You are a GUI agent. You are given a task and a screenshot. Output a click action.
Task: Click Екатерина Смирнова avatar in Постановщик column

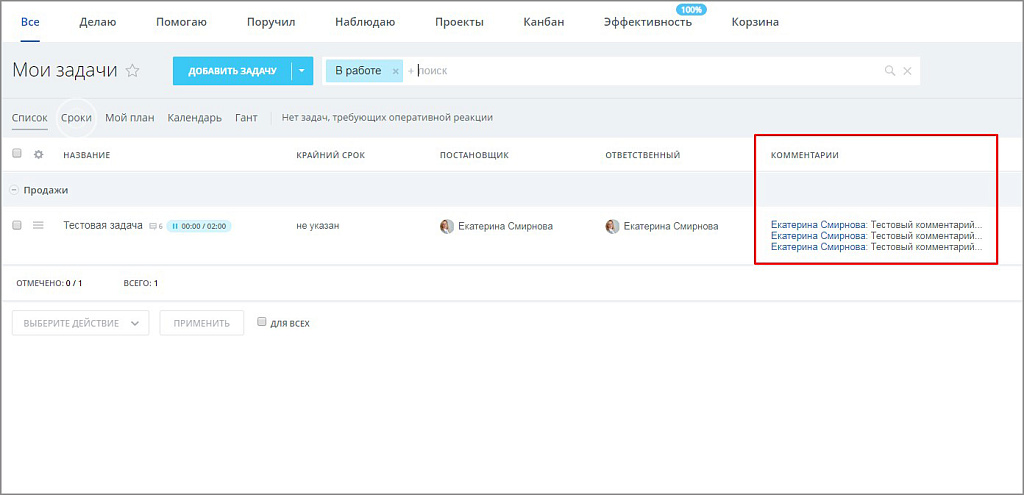(x=447, y=226)
